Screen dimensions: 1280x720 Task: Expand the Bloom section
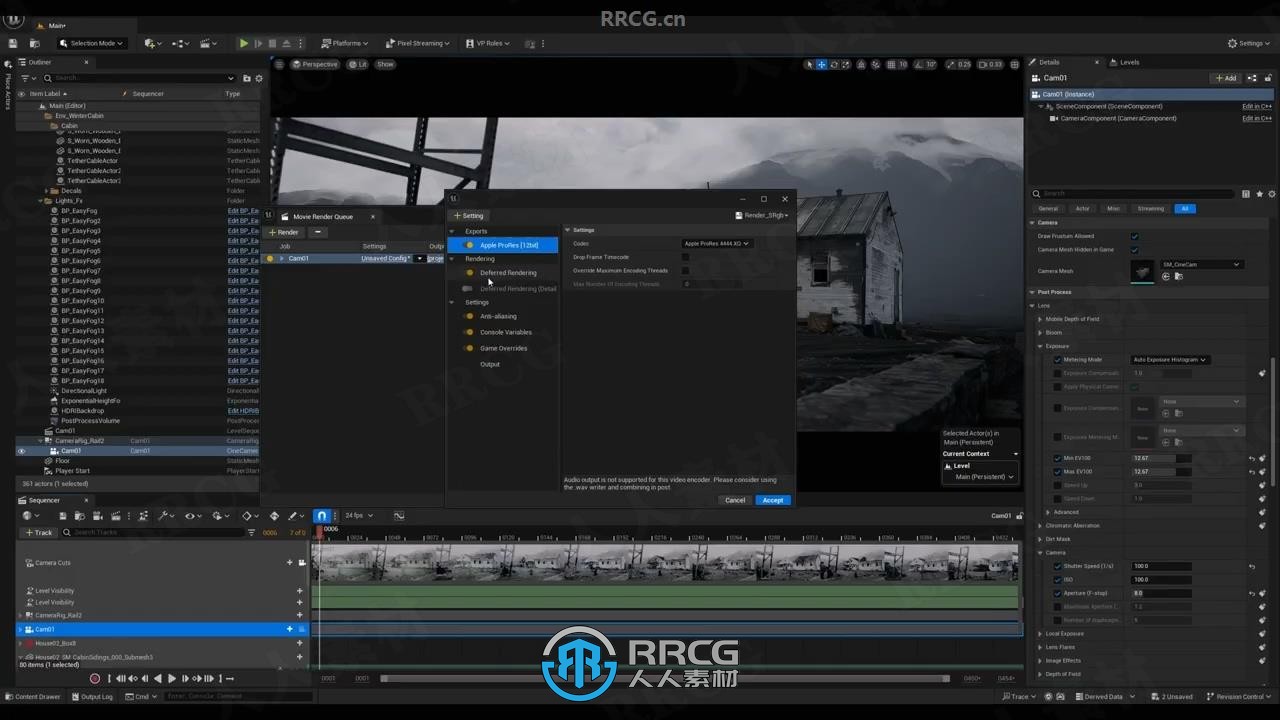coord(1040,332)
